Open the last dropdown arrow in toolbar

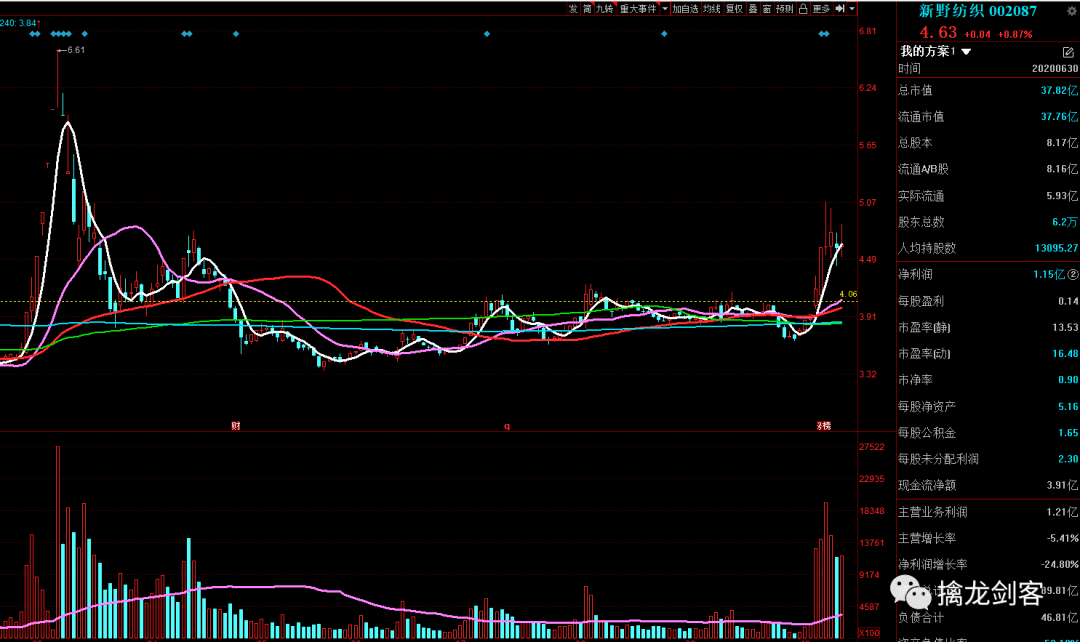pyautogui.click(x=852, y=9)
